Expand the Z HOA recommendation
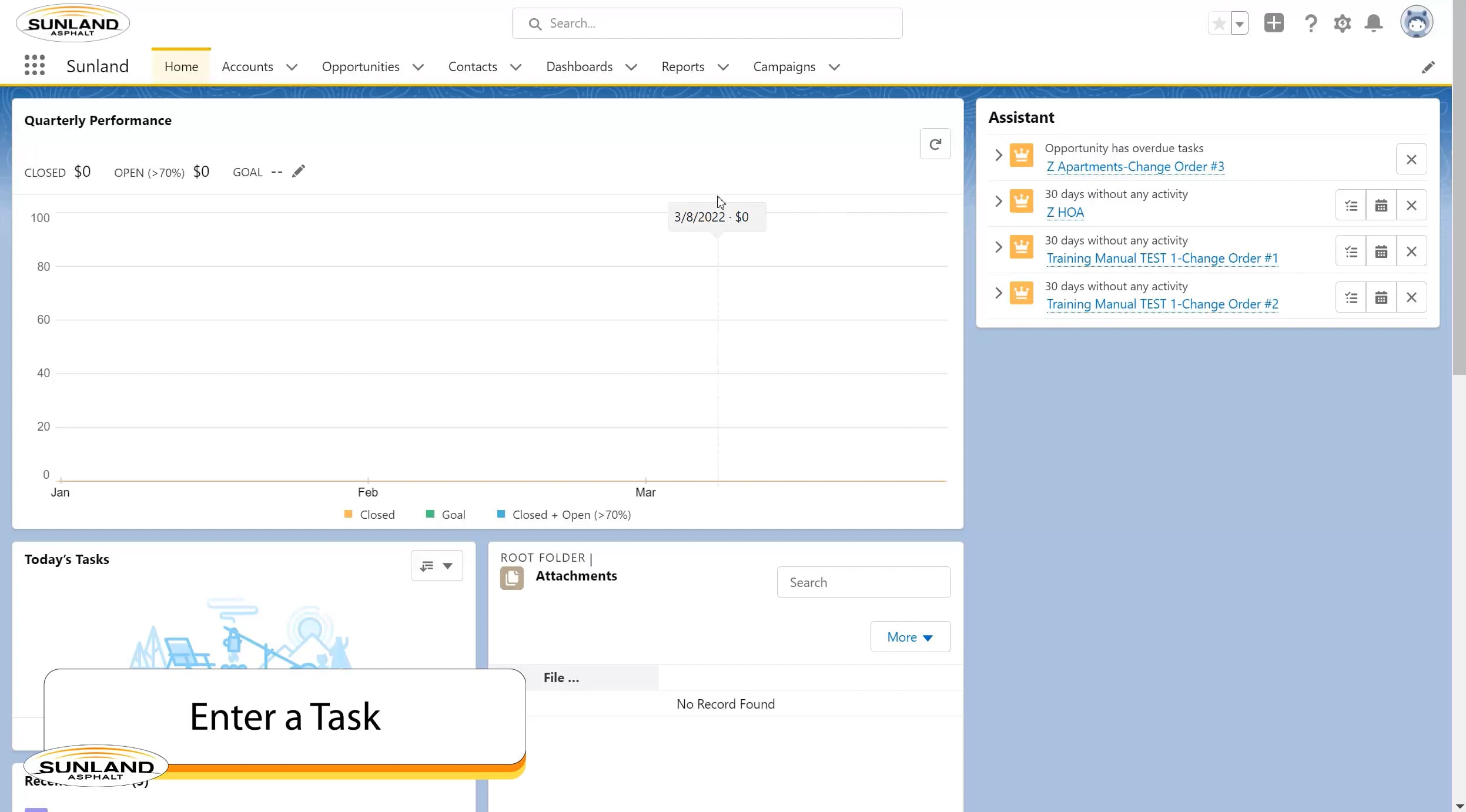Image resolution: width=1466 pixels, height=812 pixels. (998, 201)
